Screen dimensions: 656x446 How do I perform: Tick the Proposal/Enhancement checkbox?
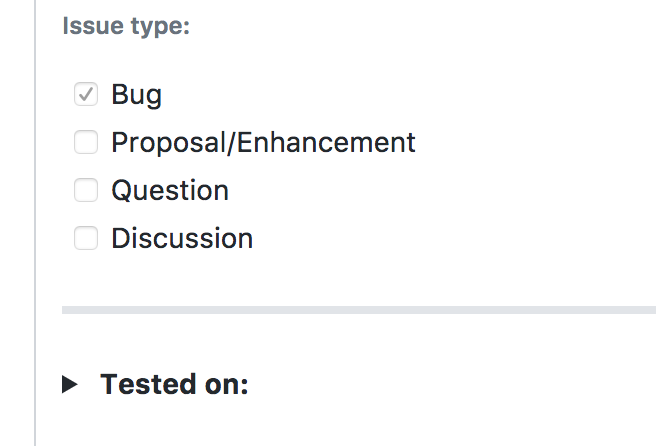[x=86, y=142]
